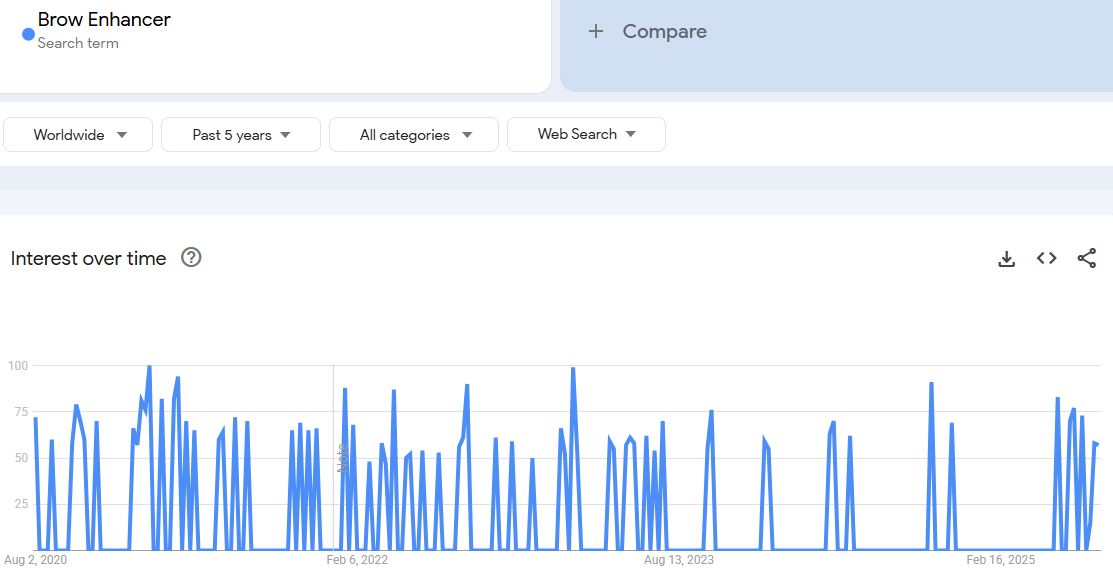Edit the Brow Enhancer search term
The height and width of the screenshot is (575, 1113).
[104, 20]
